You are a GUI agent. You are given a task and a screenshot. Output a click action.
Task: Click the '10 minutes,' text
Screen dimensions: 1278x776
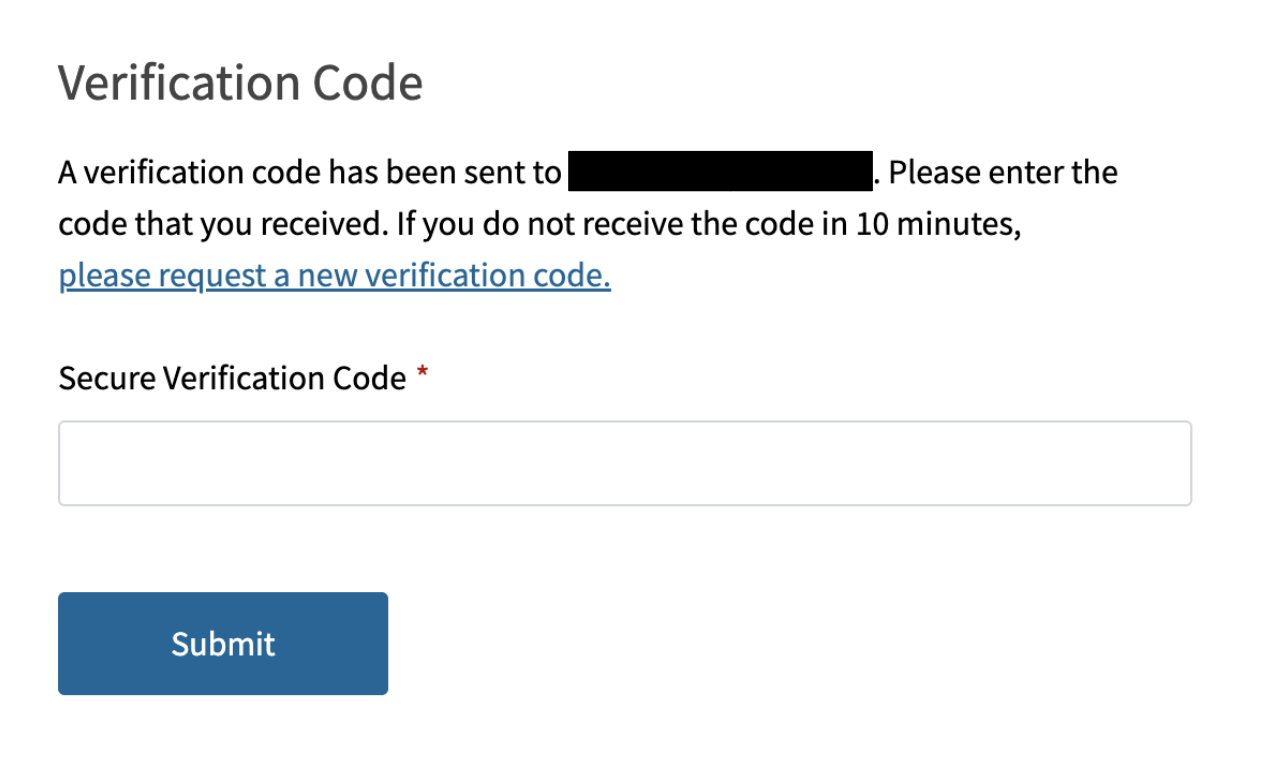click(939, 224)
